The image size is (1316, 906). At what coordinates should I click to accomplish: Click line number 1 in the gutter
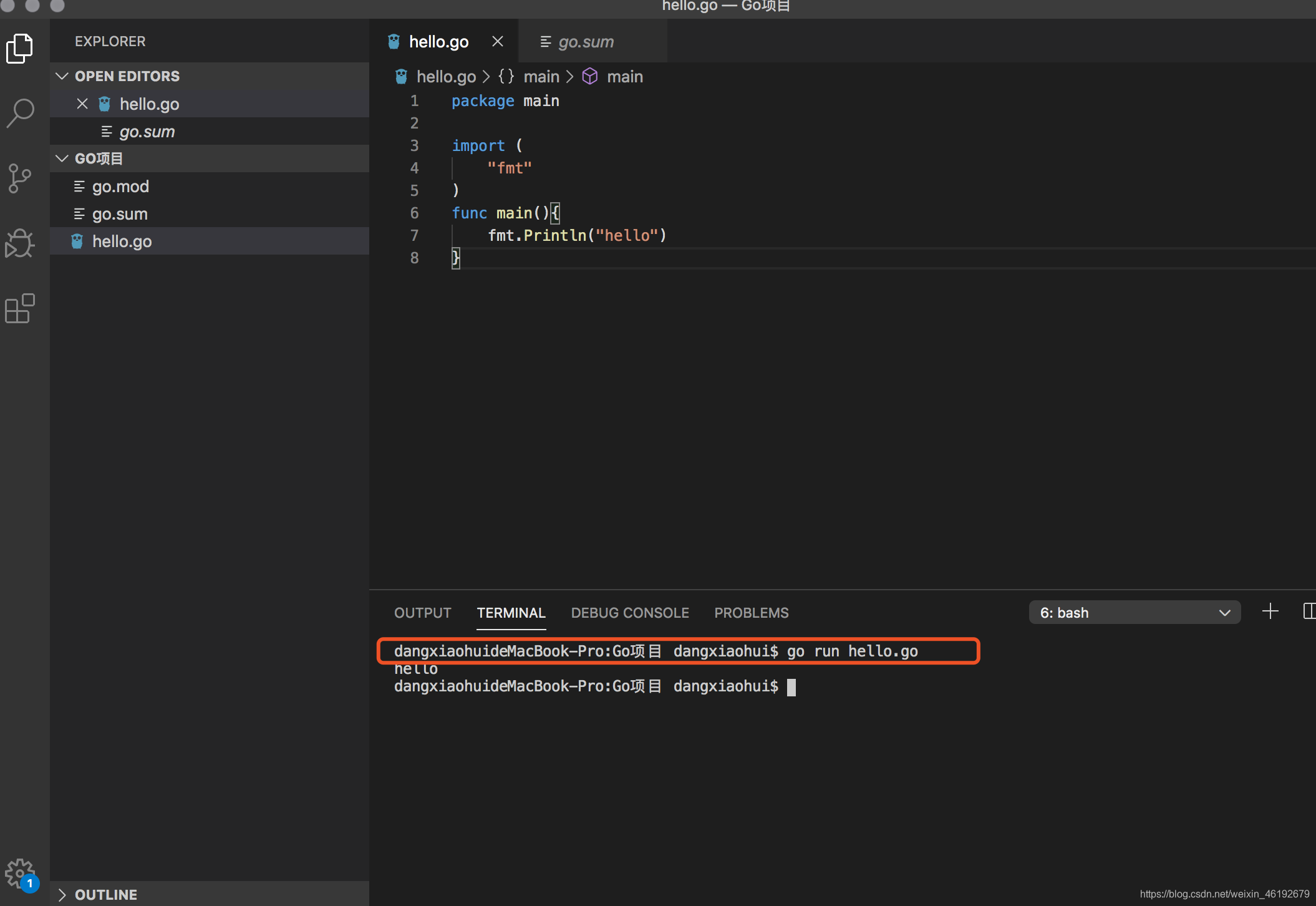414,100
